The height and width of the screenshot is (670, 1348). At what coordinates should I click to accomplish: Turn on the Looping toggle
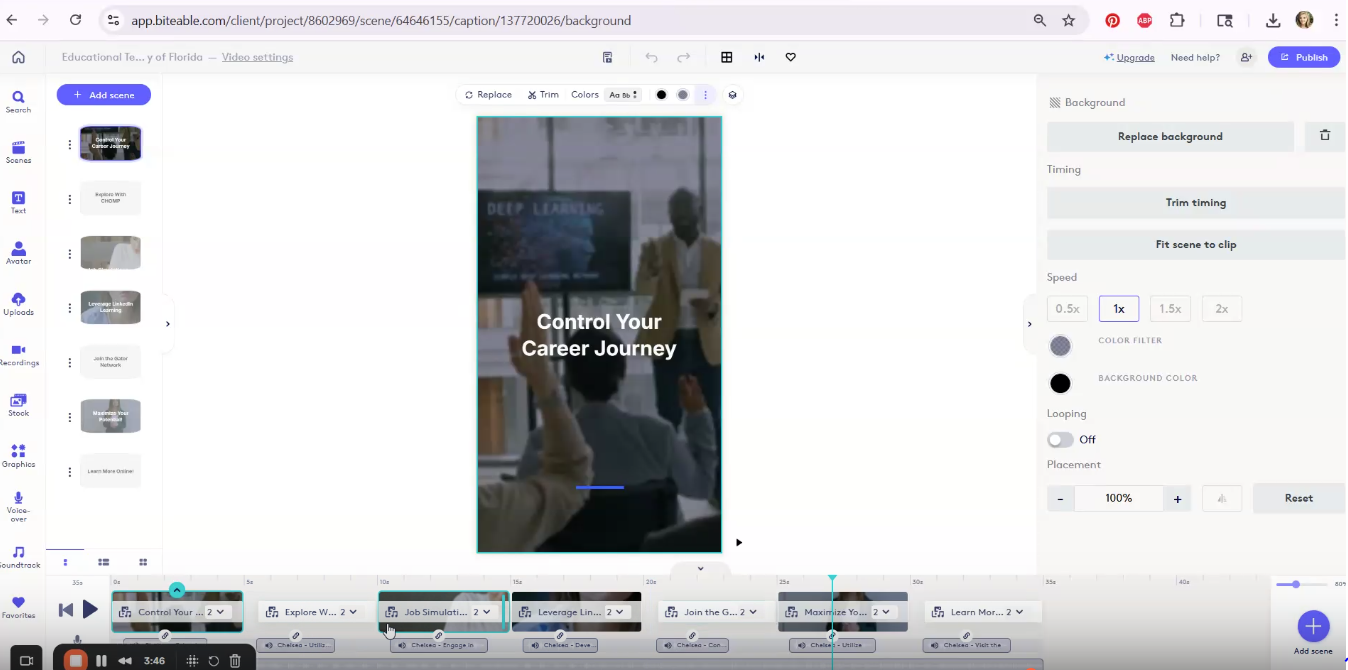pos(1058,439)
